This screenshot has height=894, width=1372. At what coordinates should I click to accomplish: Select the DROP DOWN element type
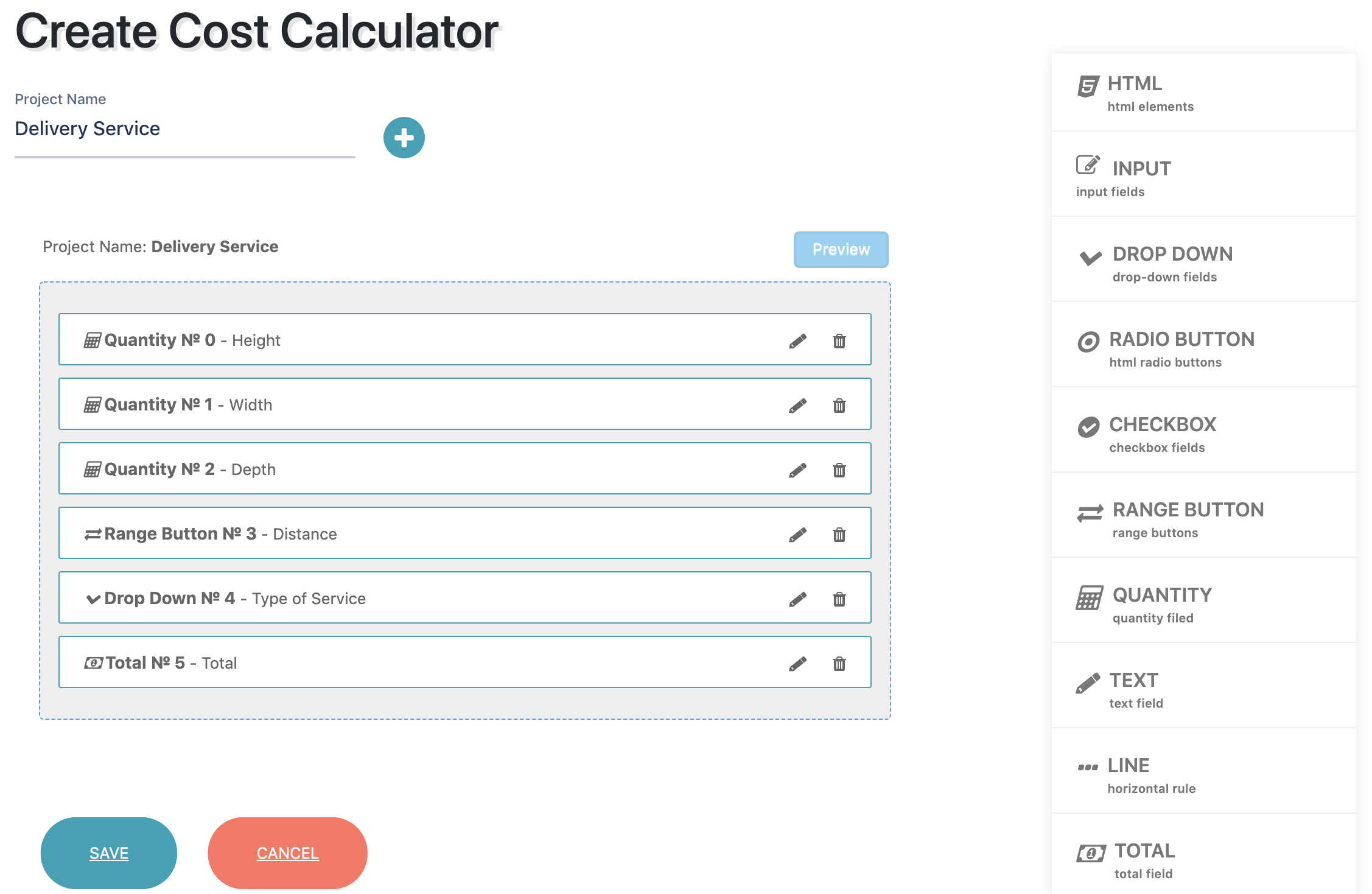tap(1203, 259)
